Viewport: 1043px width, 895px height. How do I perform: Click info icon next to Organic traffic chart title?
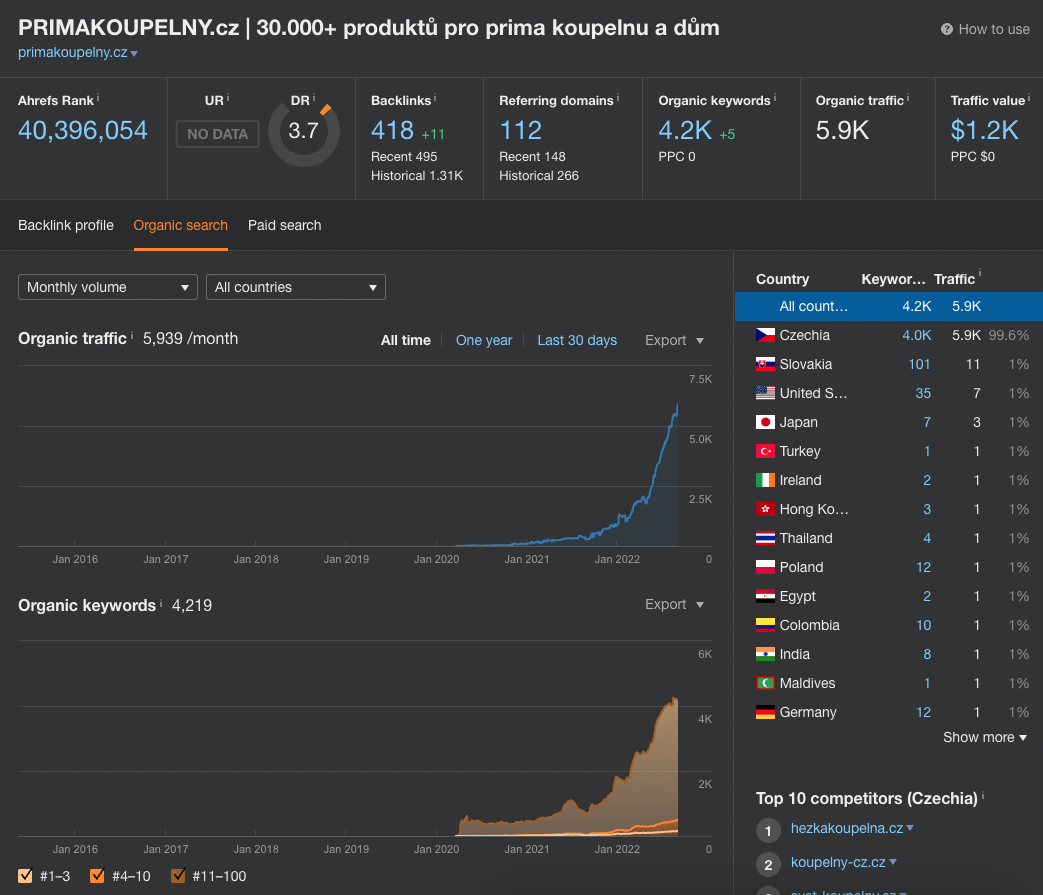pyautogui.click(x=132, y=336)
